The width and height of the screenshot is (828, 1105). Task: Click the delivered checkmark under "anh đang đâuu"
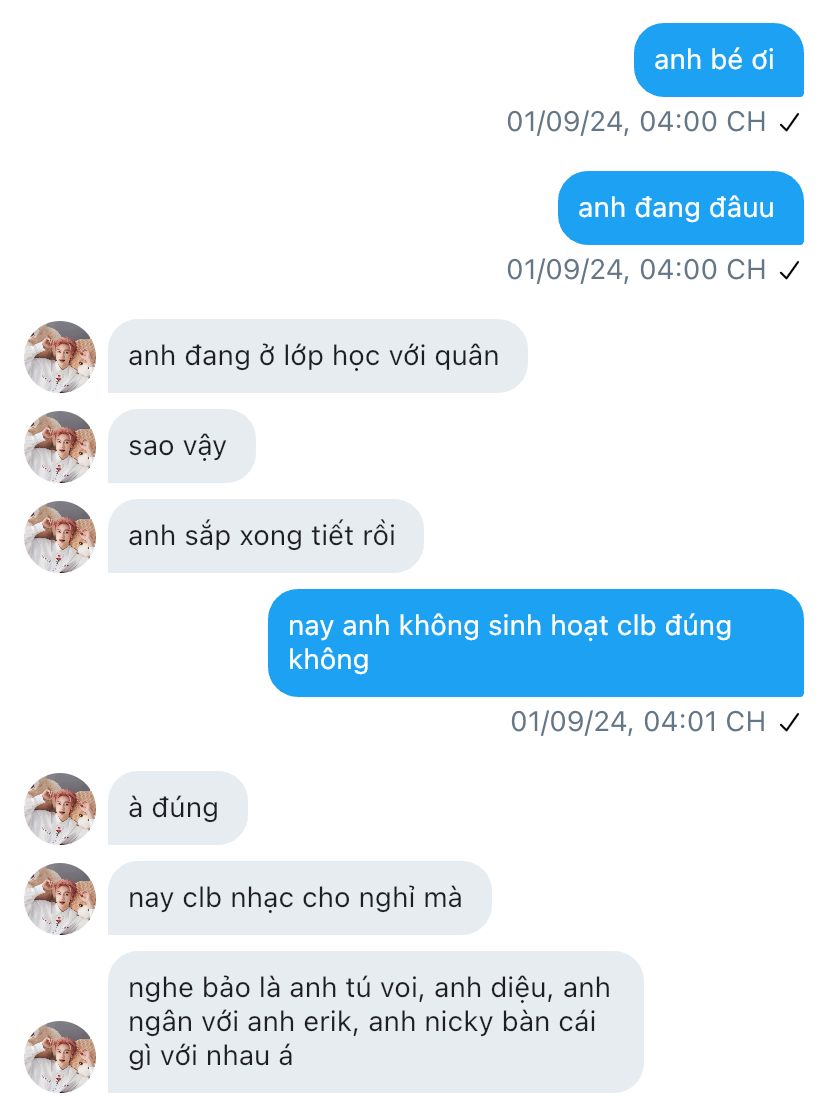[789, 271]
